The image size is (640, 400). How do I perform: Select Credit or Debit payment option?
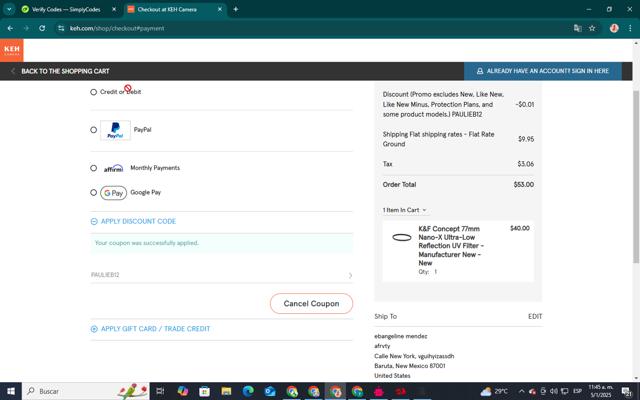tap(93, 92)
